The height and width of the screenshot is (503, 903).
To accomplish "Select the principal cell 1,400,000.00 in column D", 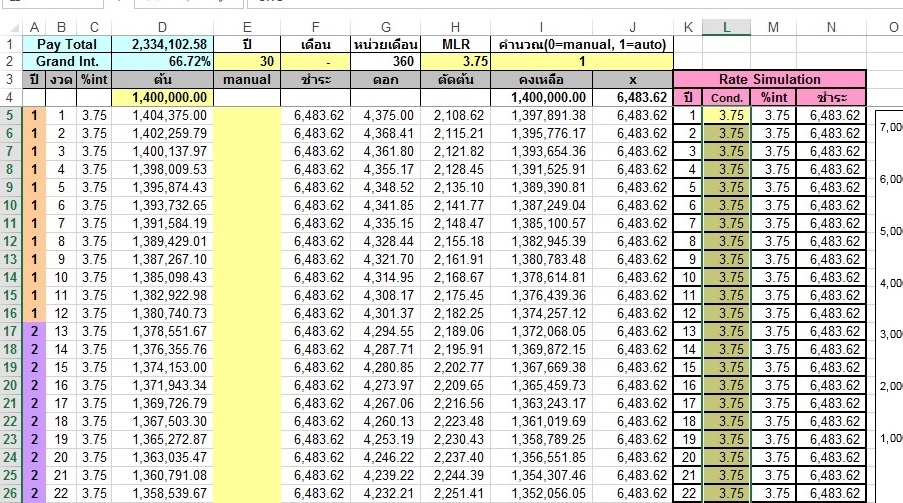I will tap(162, 97).
